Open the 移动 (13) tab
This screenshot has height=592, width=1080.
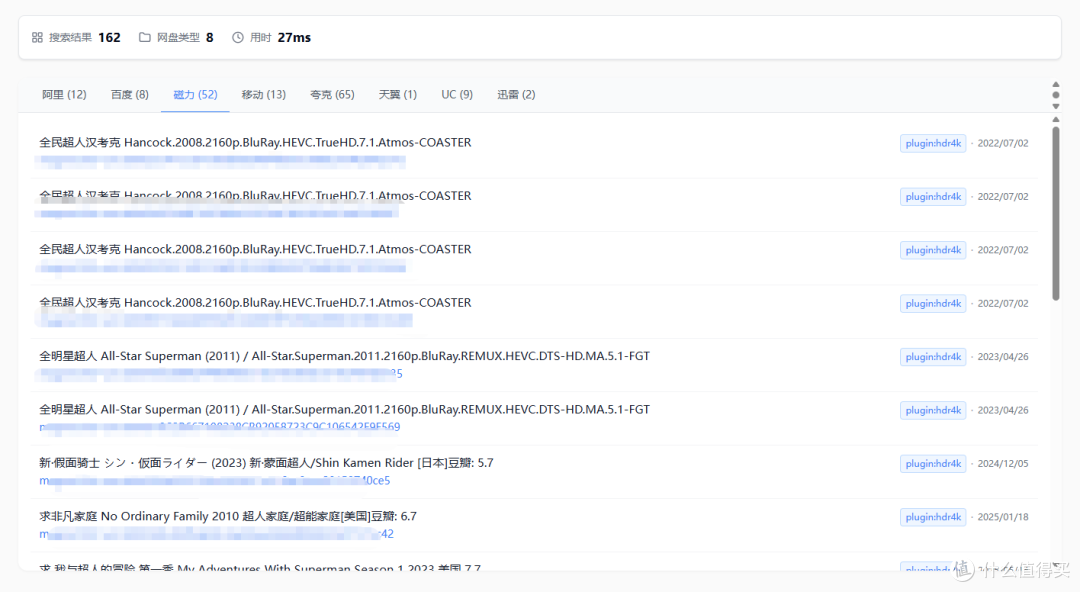(264, 94)
